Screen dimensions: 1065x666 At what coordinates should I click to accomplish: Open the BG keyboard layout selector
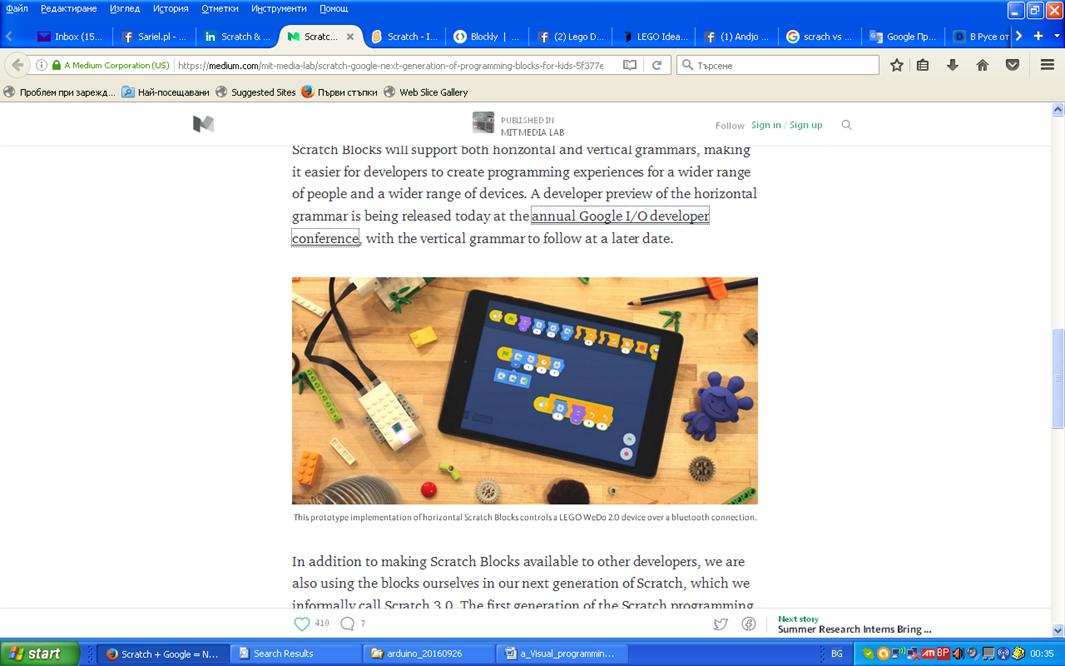pyautogui.click(x=837, y=653)
